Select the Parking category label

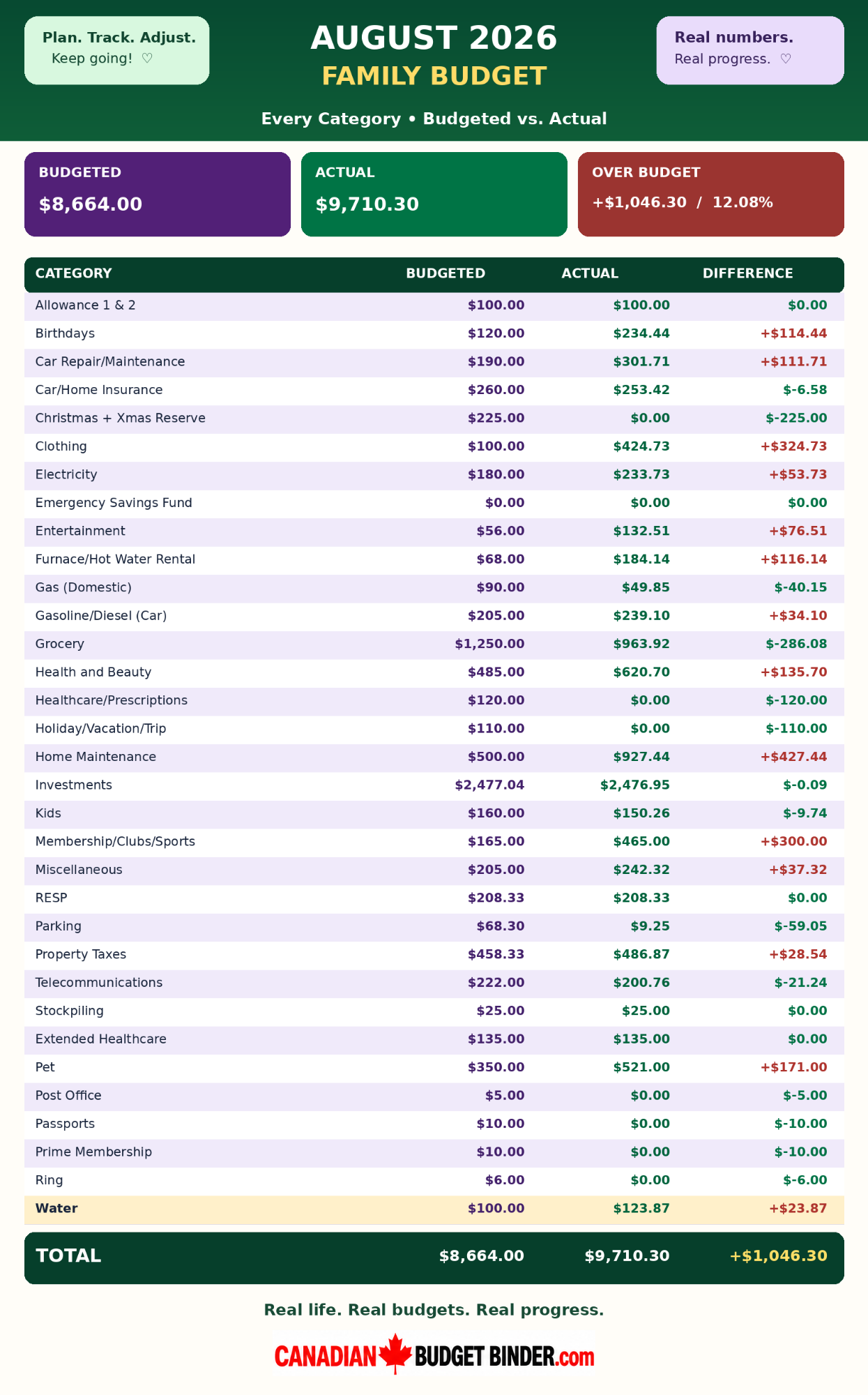point(59,926)
